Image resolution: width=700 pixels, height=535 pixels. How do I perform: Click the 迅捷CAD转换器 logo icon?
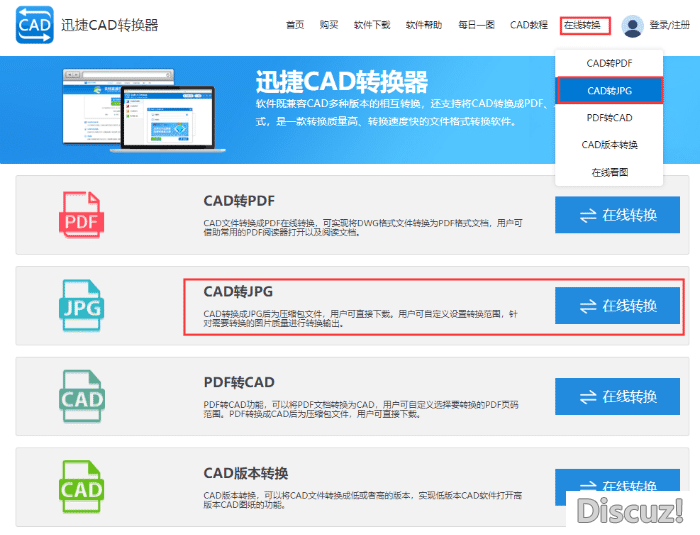[x=33, y=25]
